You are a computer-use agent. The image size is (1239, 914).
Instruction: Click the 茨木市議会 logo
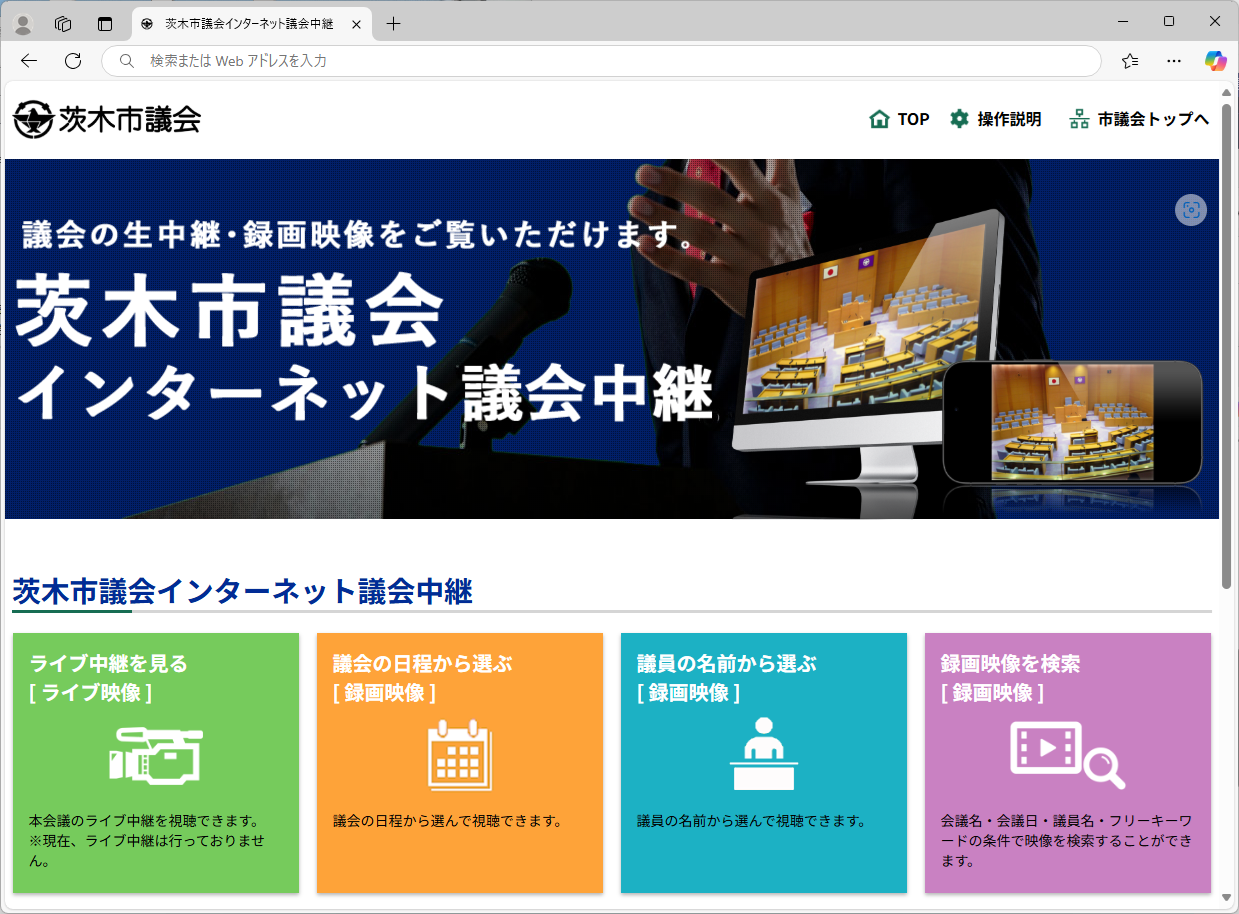[107, 120]
